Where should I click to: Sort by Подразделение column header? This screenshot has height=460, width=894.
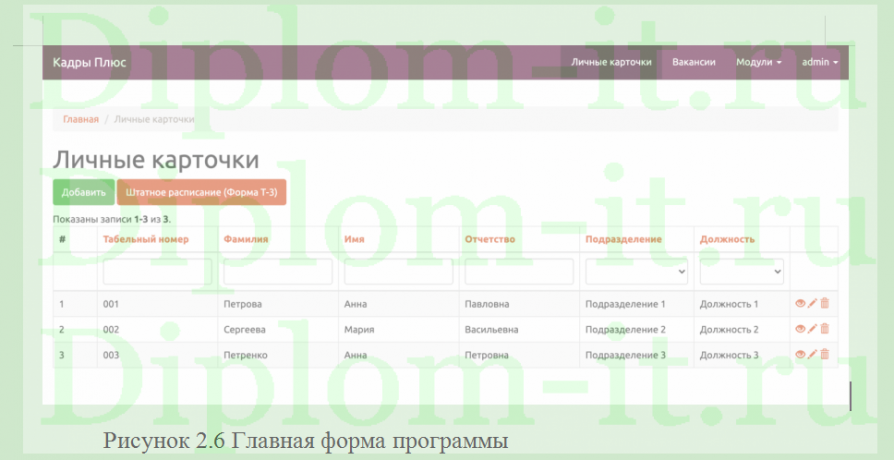[x=624, y=239]
